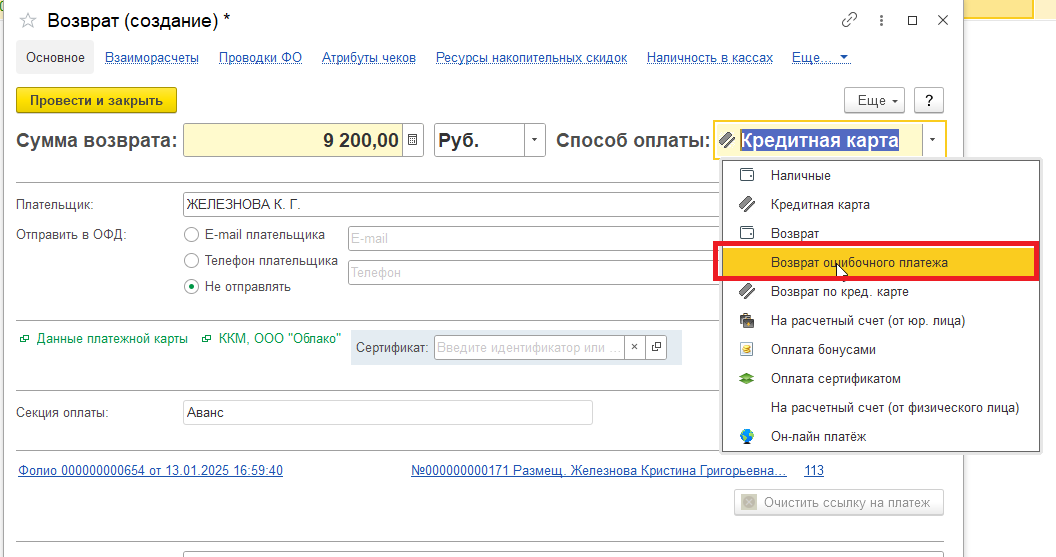Select Телефон плательщика radio button
The image size is (1056, 557).
[191, 261]
